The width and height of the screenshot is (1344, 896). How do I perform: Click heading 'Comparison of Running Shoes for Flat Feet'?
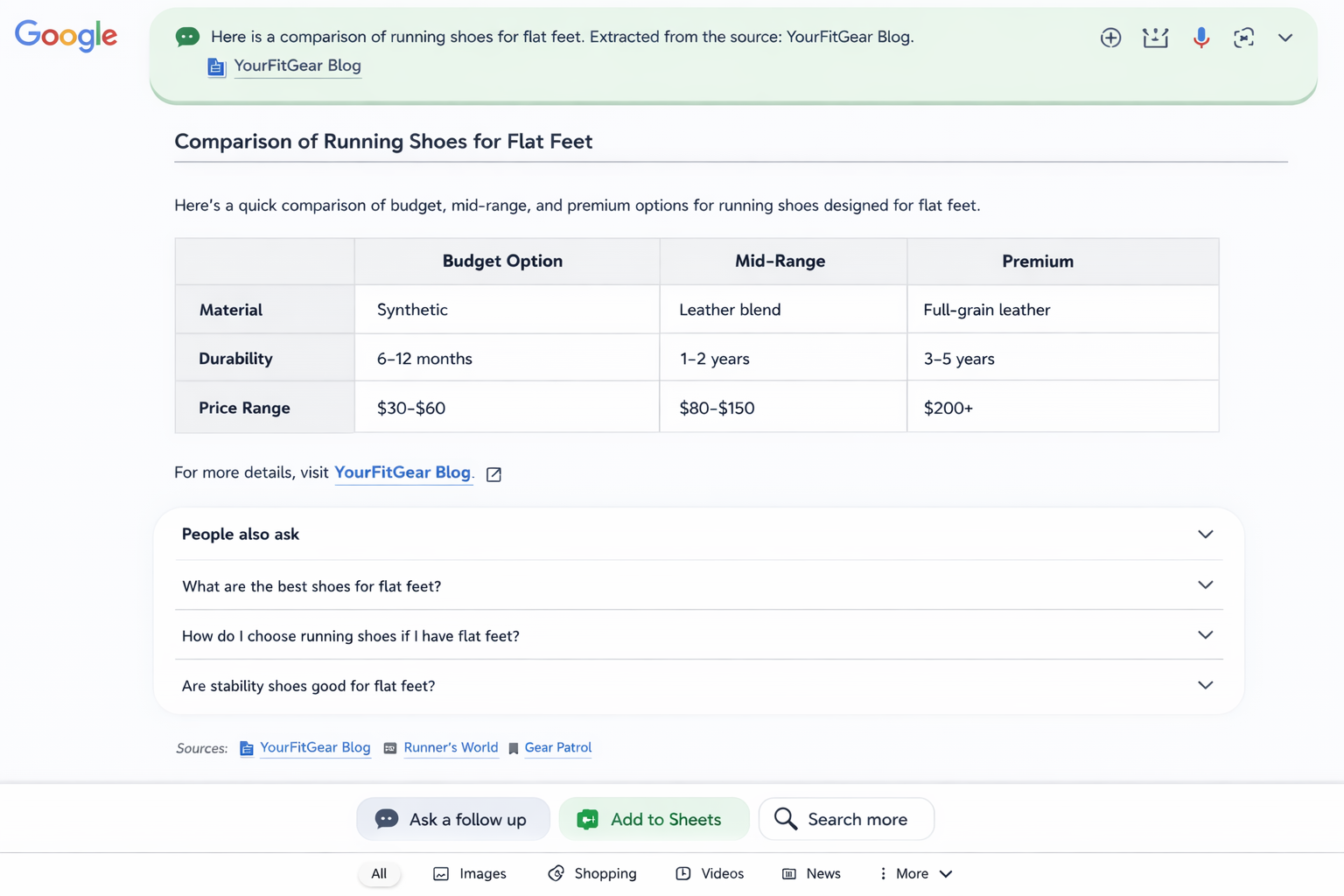click(x=383, y=141)
